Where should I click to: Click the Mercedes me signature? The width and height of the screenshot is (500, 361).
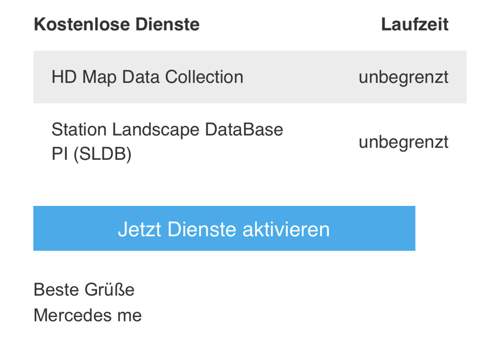[x=88, y=315]
